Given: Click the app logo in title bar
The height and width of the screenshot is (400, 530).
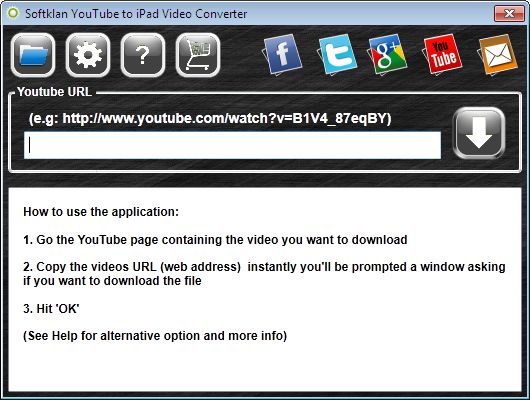Looking at the screenshot, I should 14,14.
